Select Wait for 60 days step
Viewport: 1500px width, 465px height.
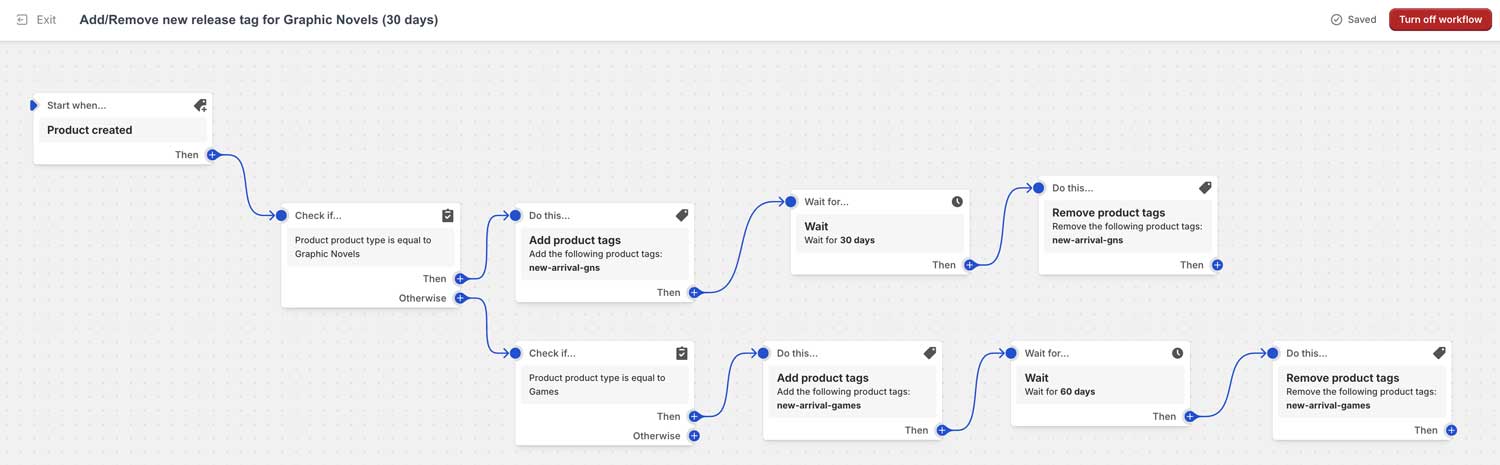point(1100,385)
